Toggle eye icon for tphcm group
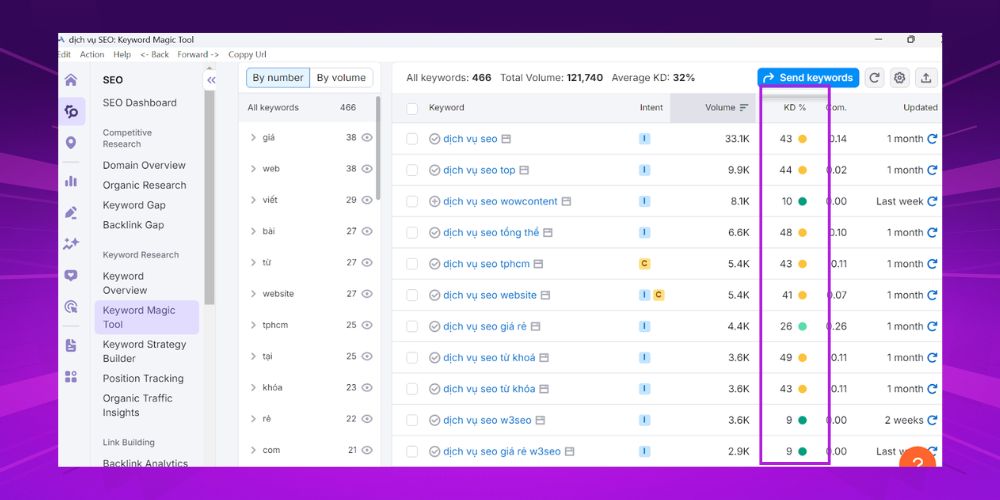 click(x=367, y=325)
